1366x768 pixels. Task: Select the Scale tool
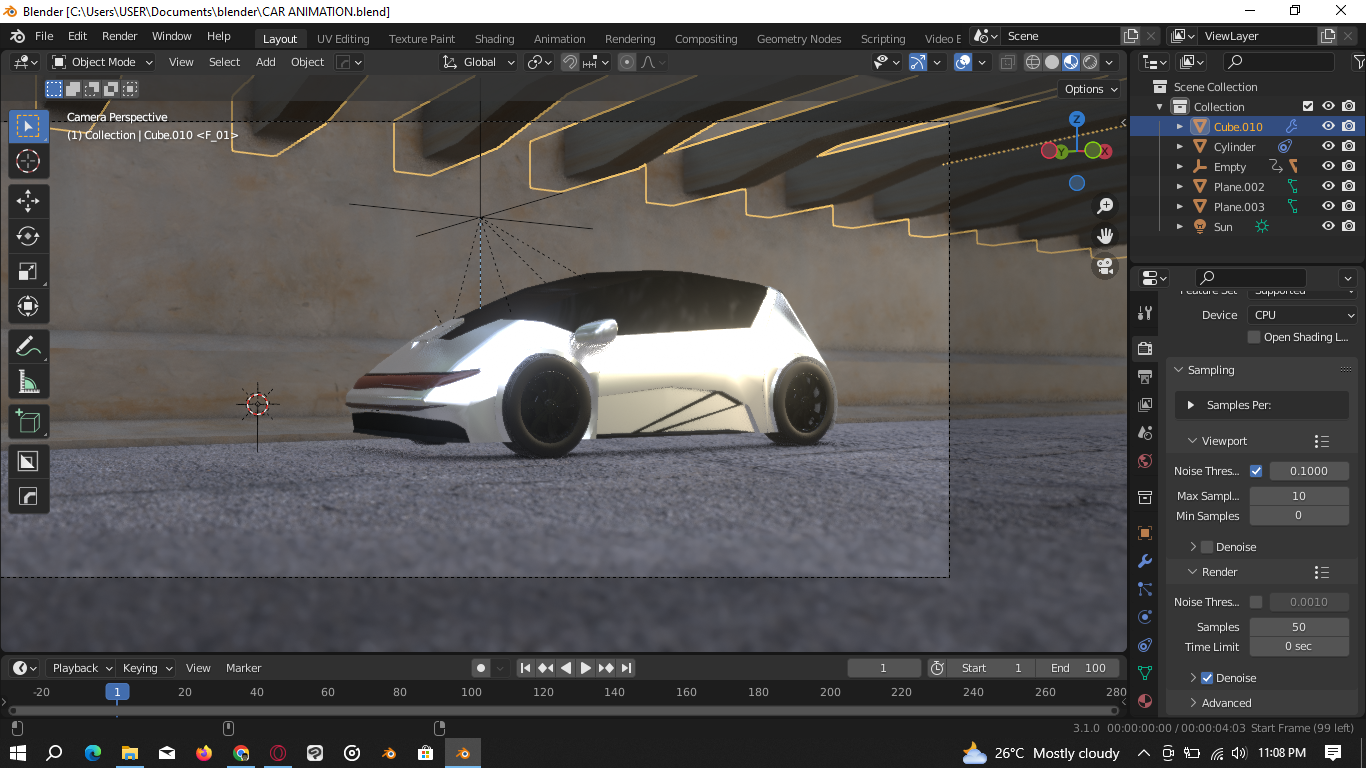28,272
